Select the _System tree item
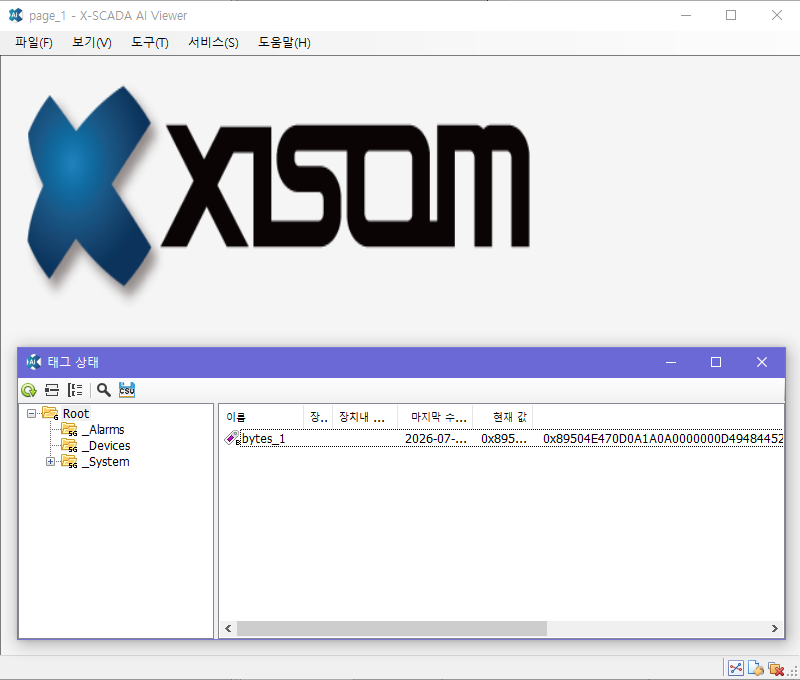 click(105, 462)
